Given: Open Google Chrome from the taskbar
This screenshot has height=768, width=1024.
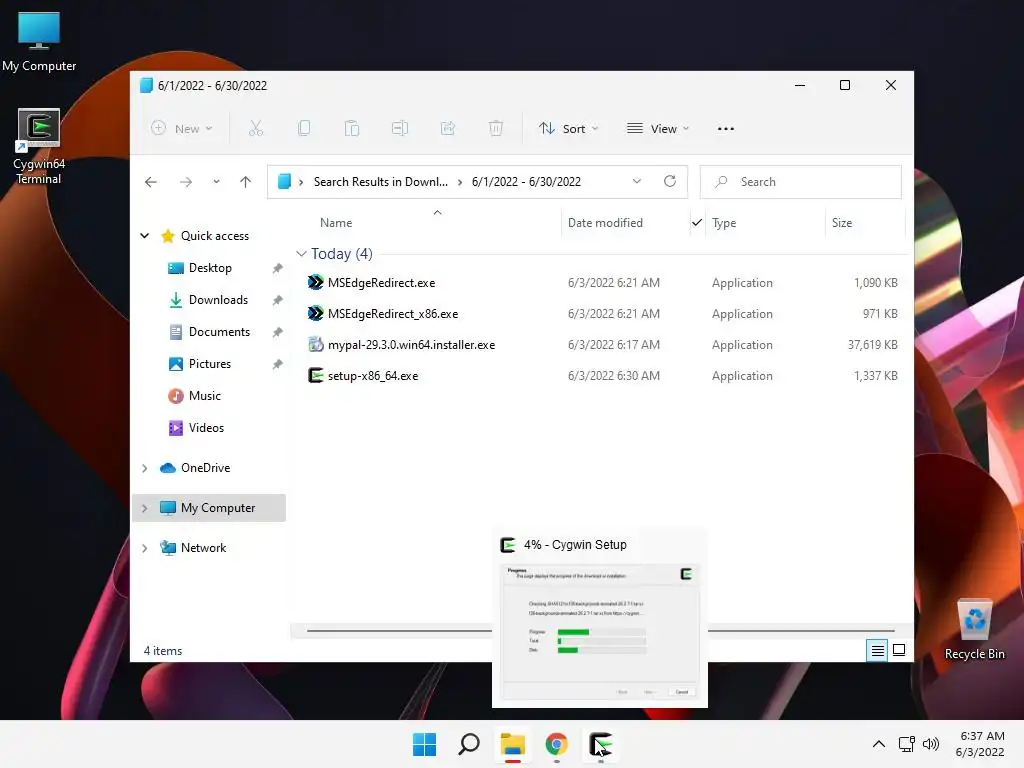Looking at the screenshot, I should click(556, 744).
